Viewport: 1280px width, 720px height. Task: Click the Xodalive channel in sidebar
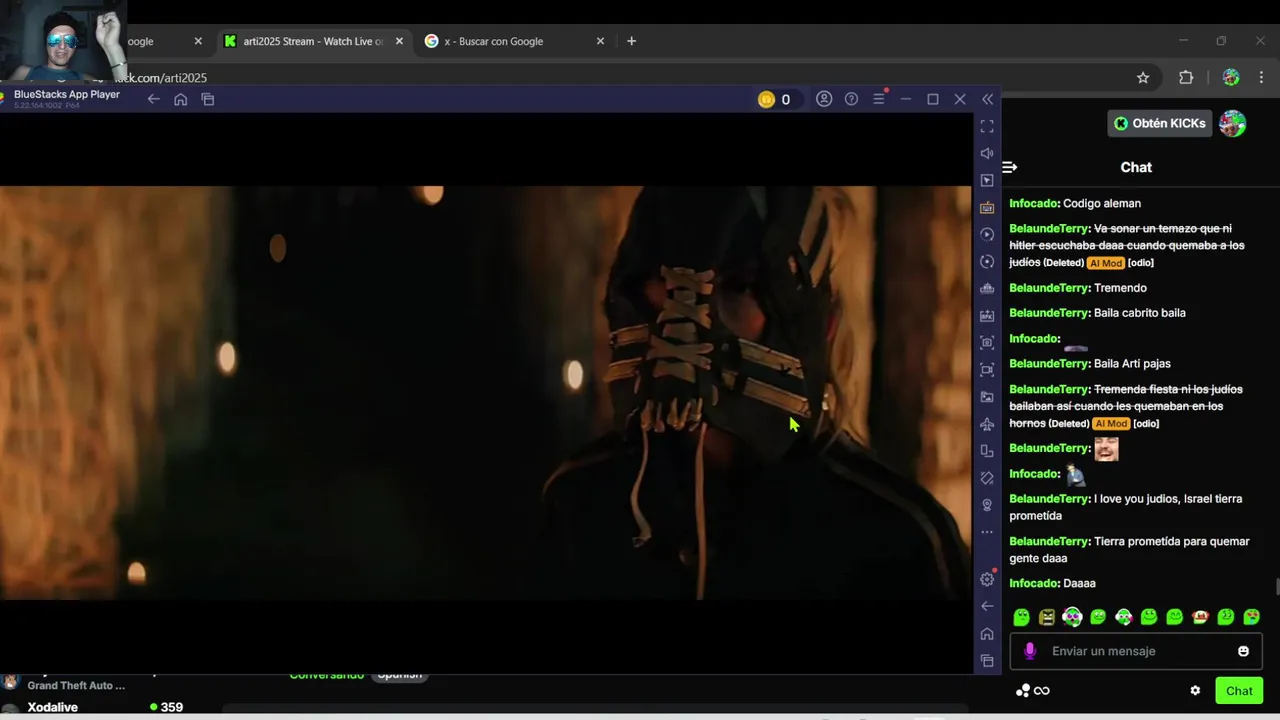(x=53, y=707)
